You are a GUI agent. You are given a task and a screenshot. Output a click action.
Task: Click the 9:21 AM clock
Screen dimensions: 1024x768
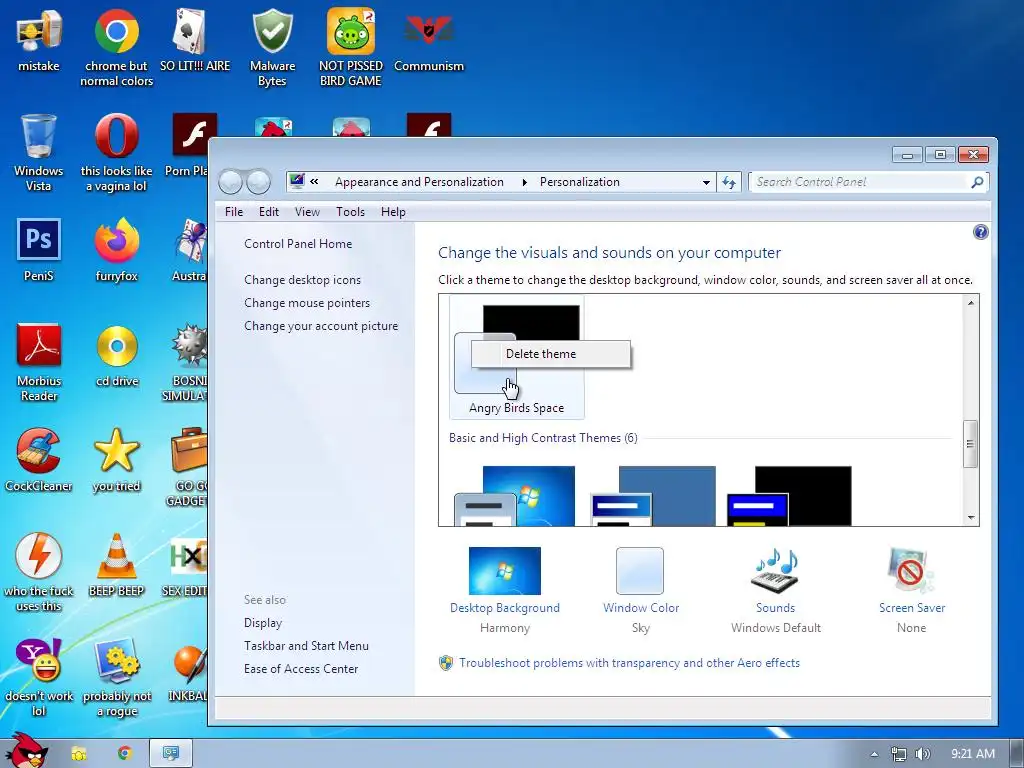point(972,754)
